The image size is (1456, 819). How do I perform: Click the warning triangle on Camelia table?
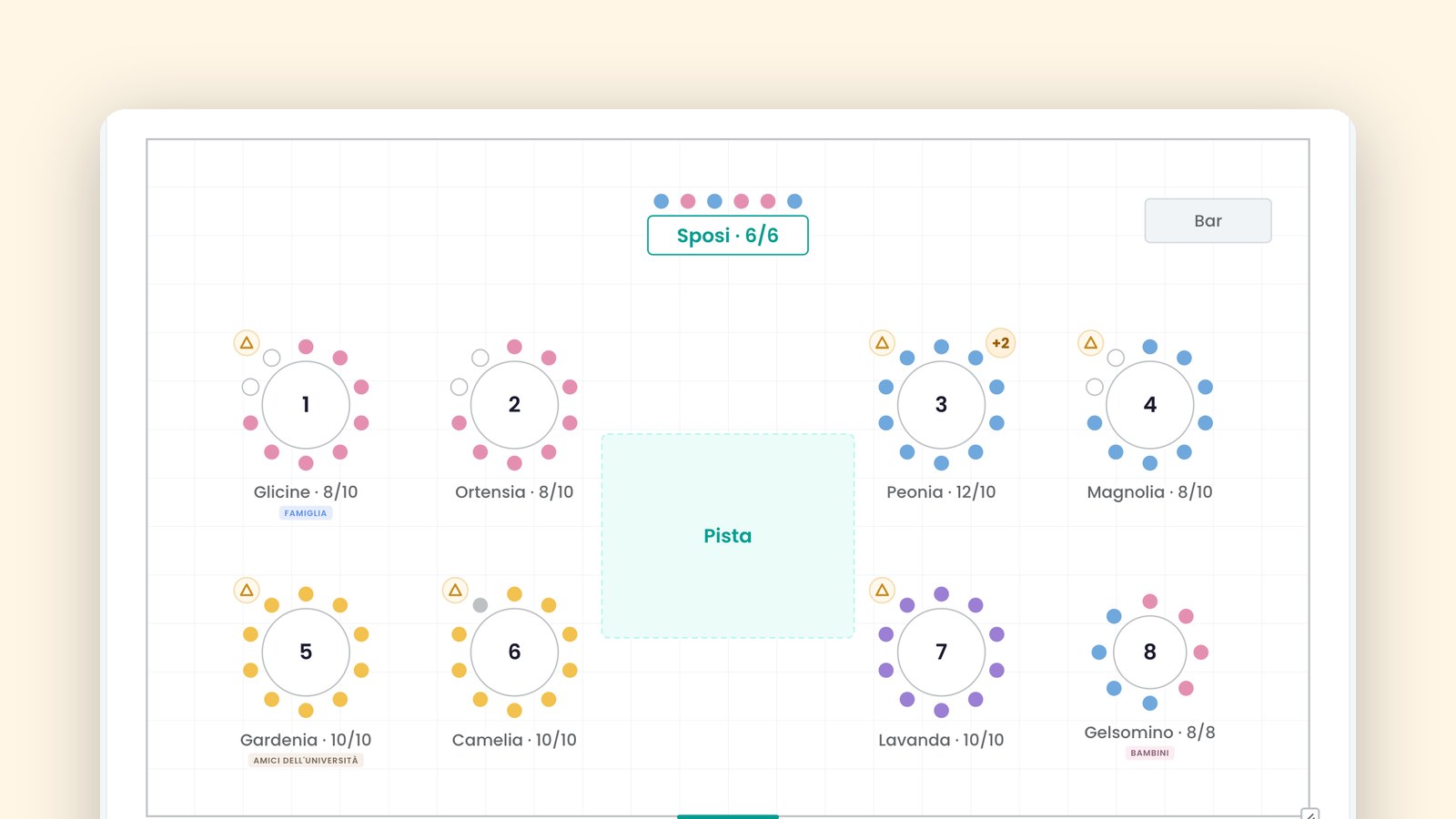click(455, 591)
